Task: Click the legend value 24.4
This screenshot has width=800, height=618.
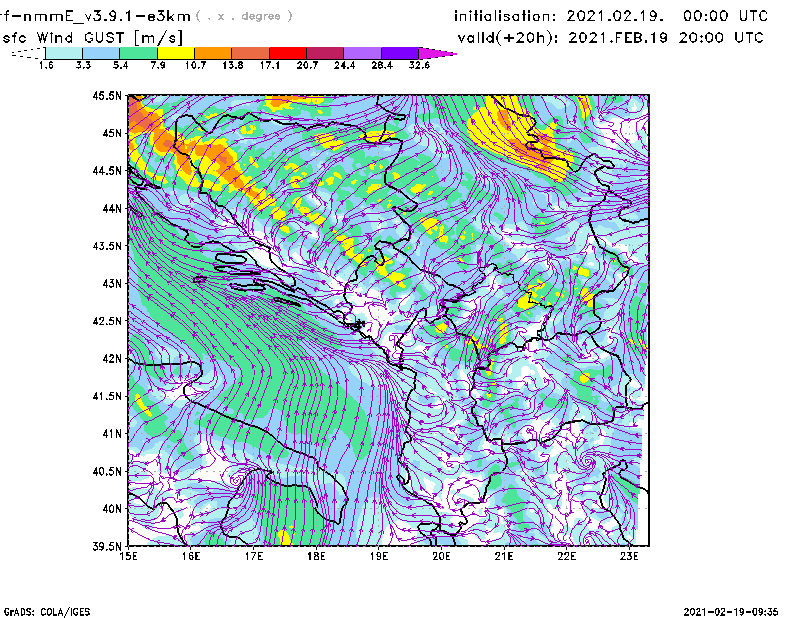Action: 344,65
